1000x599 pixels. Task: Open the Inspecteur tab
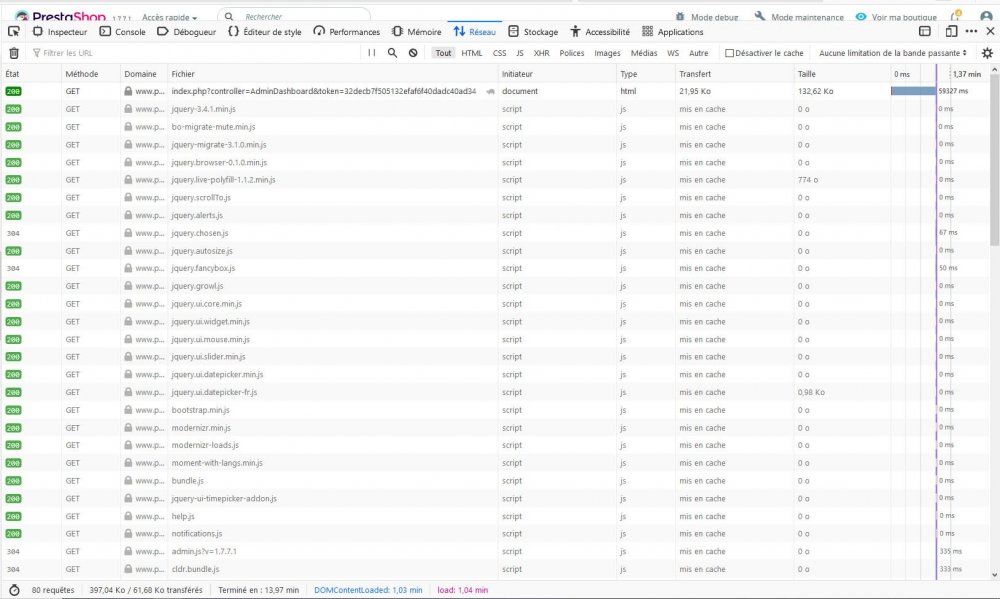pos(60,31)
